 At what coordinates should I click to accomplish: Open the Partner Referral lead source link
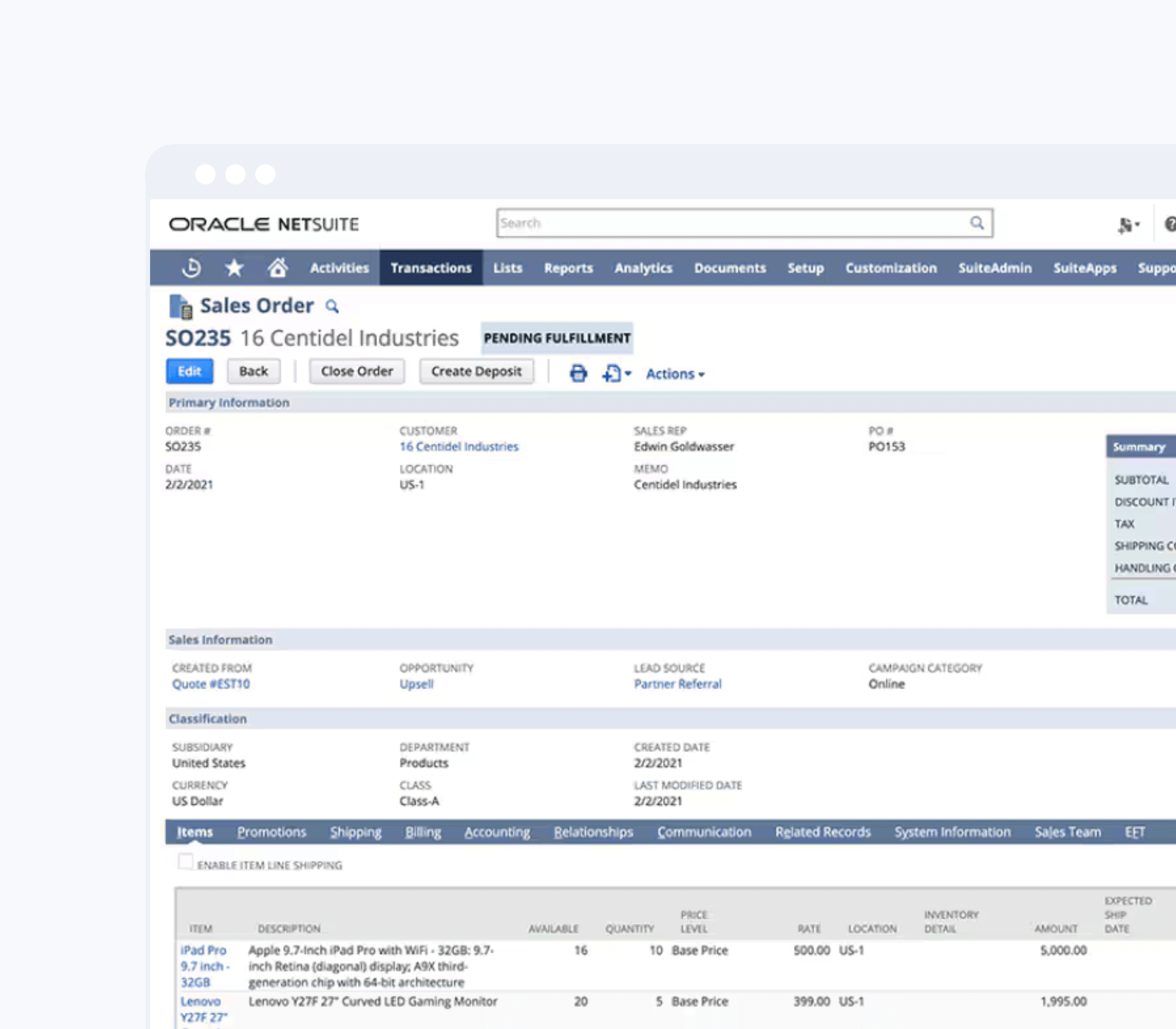[x=678, y=684]
